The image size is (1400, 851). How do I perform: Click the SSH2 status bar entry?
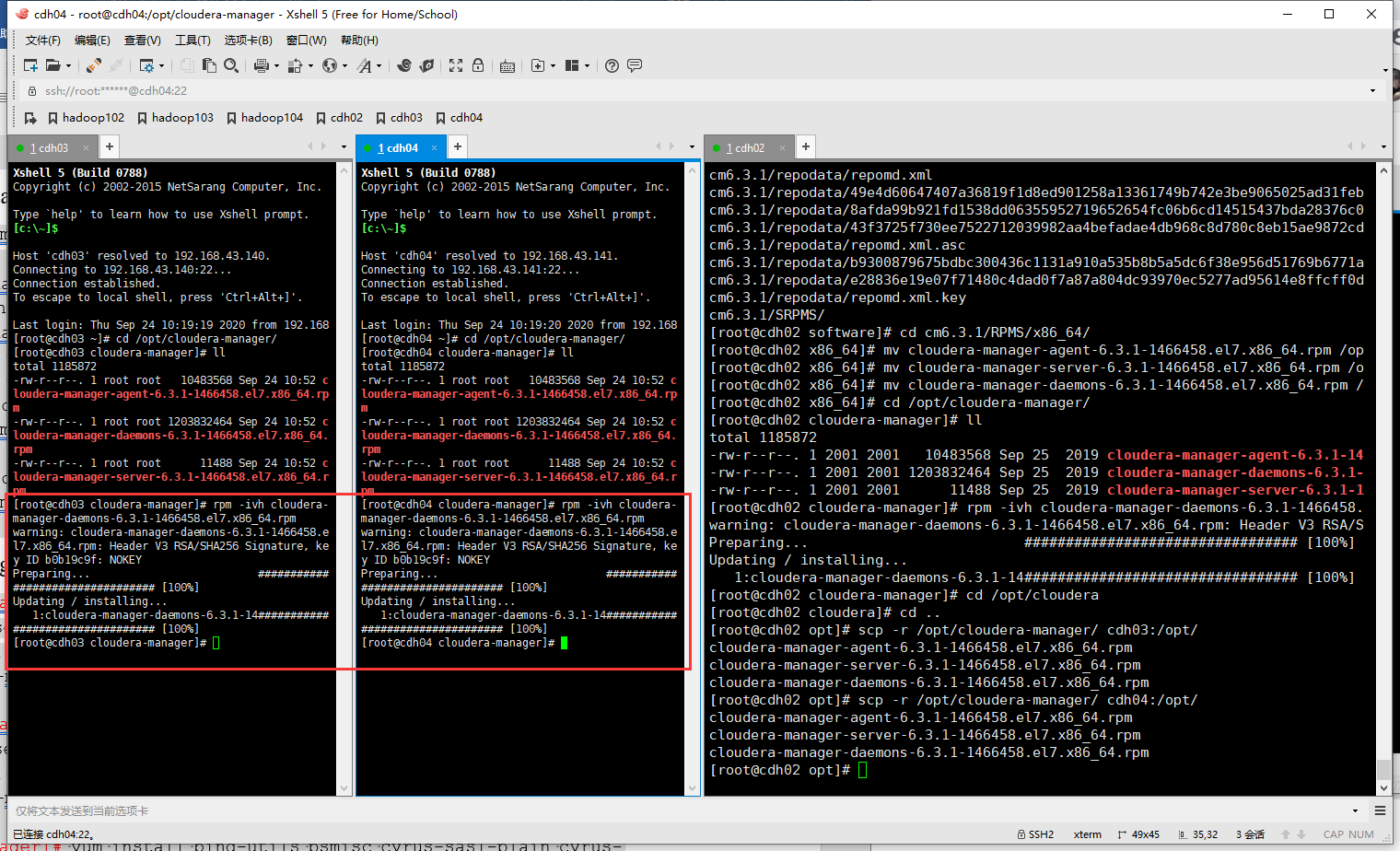click(x=1036, y=834)
